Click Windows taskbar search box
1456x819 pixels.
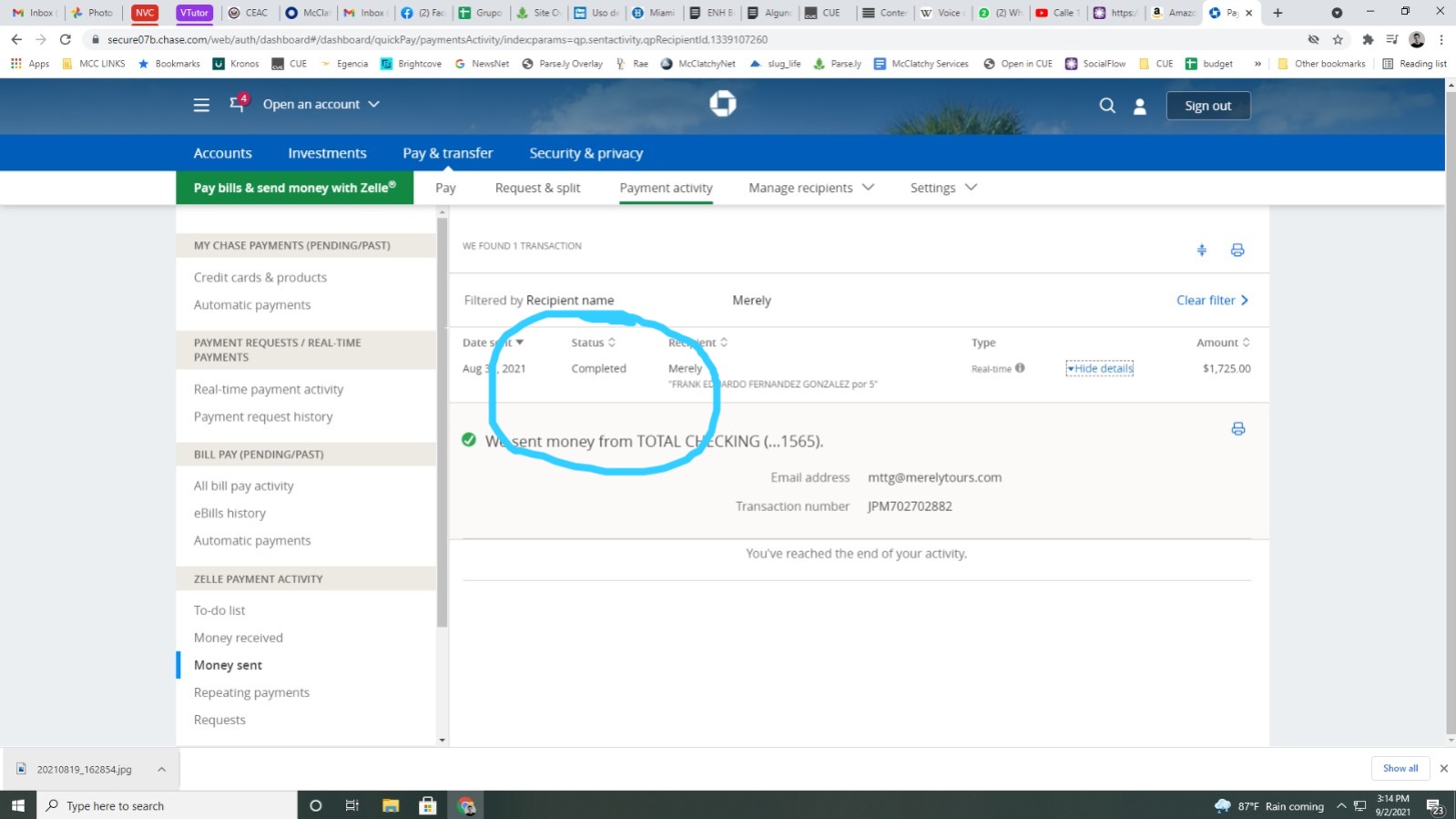click(168, 805)
